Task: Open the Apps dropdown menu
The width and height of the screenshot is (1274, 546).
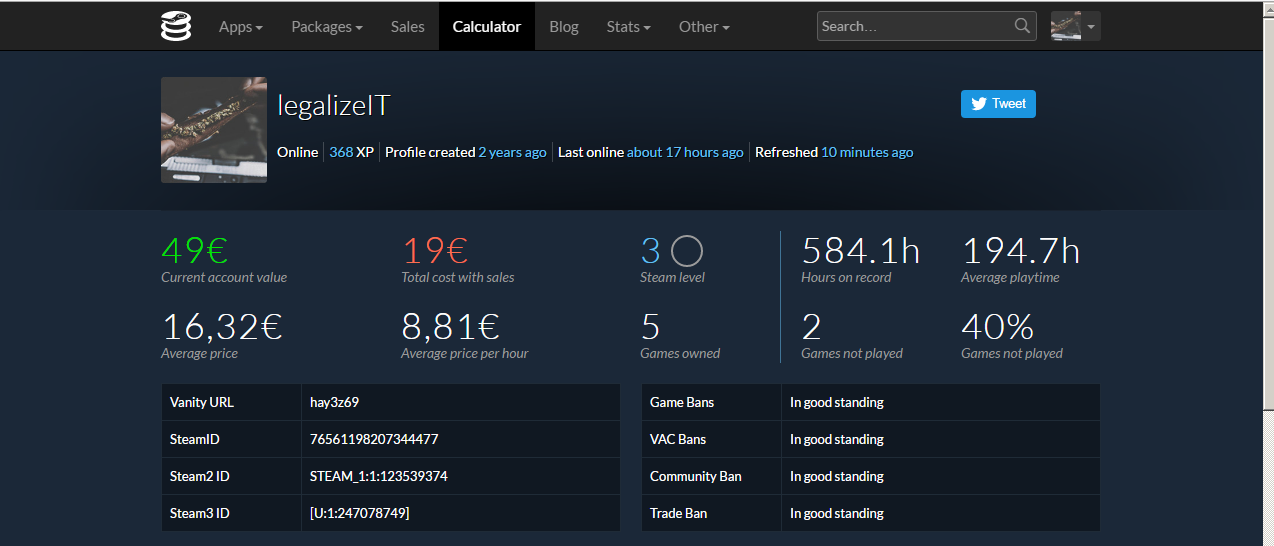Action: tap(241, 26)
